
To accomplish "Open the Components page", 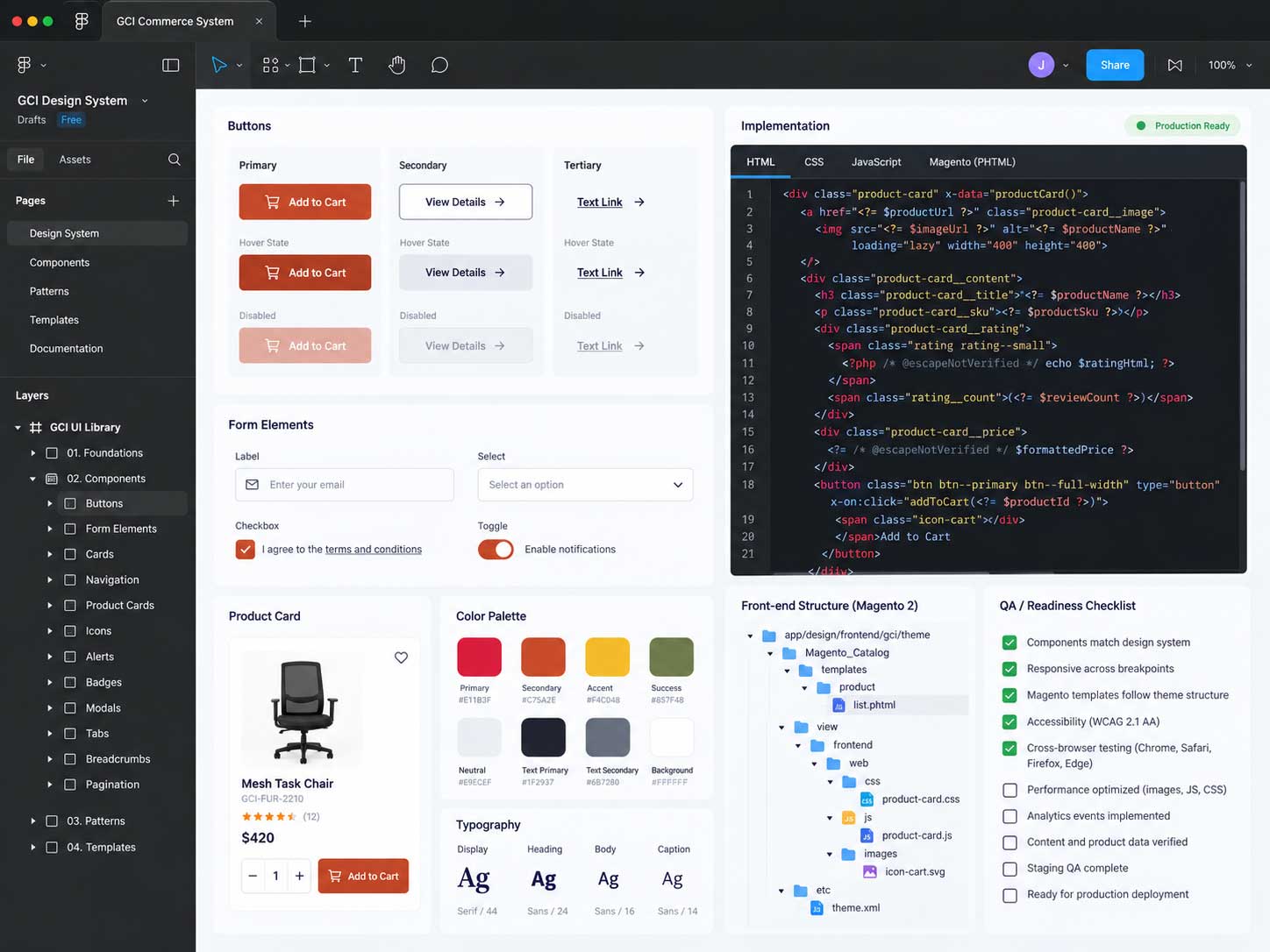I will (60, 263).
